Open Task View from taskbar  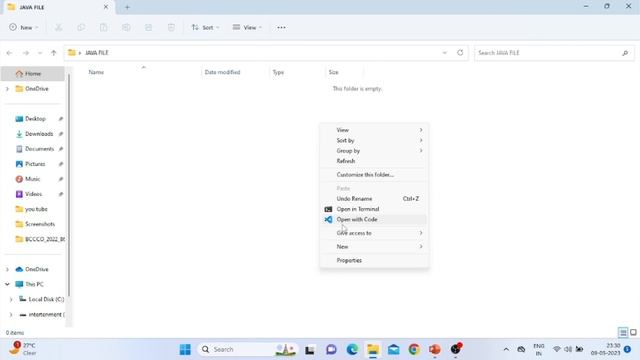(310, 349)
